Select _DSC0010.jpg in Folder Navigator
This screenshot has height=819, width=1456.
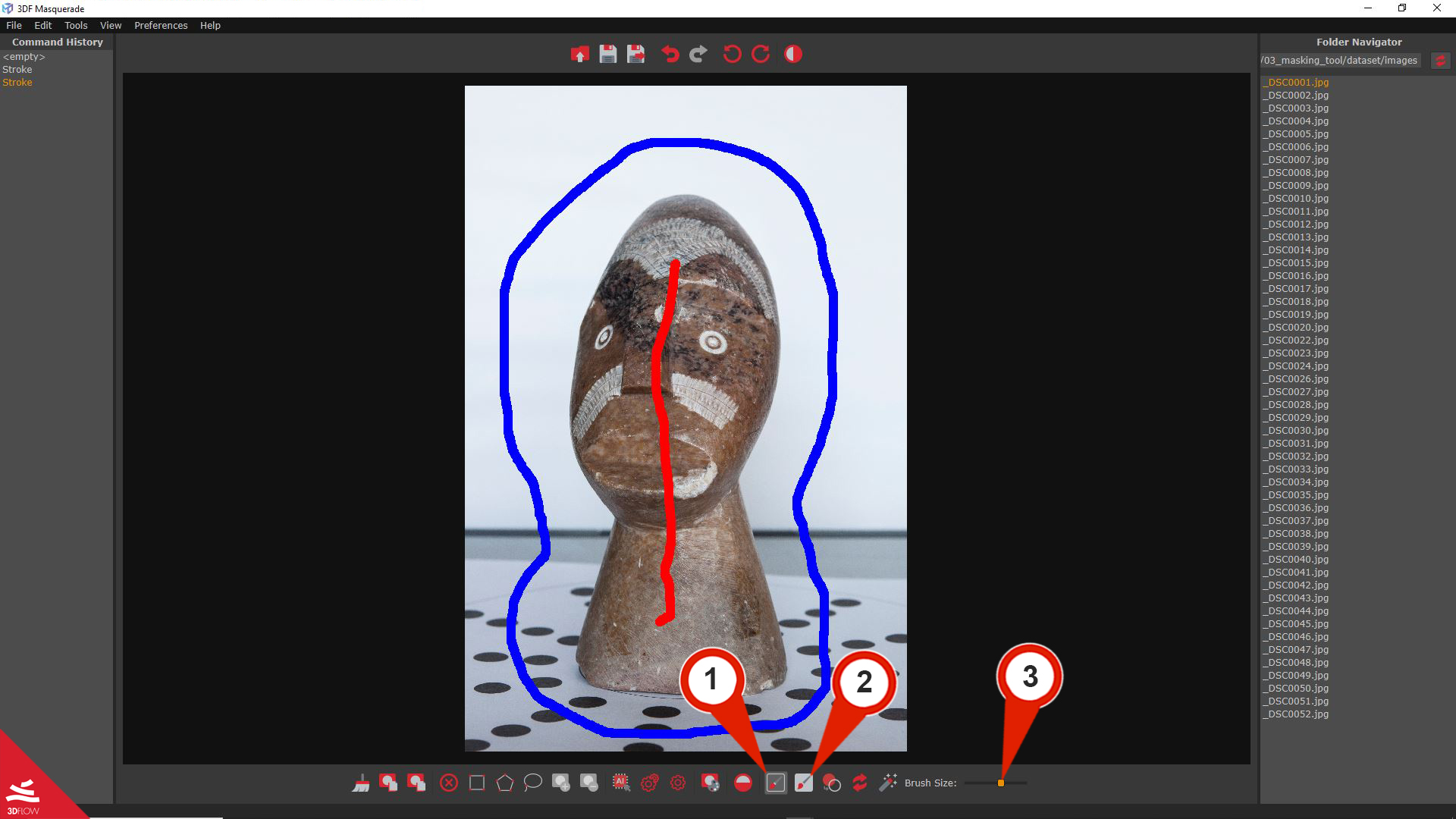1295,199
